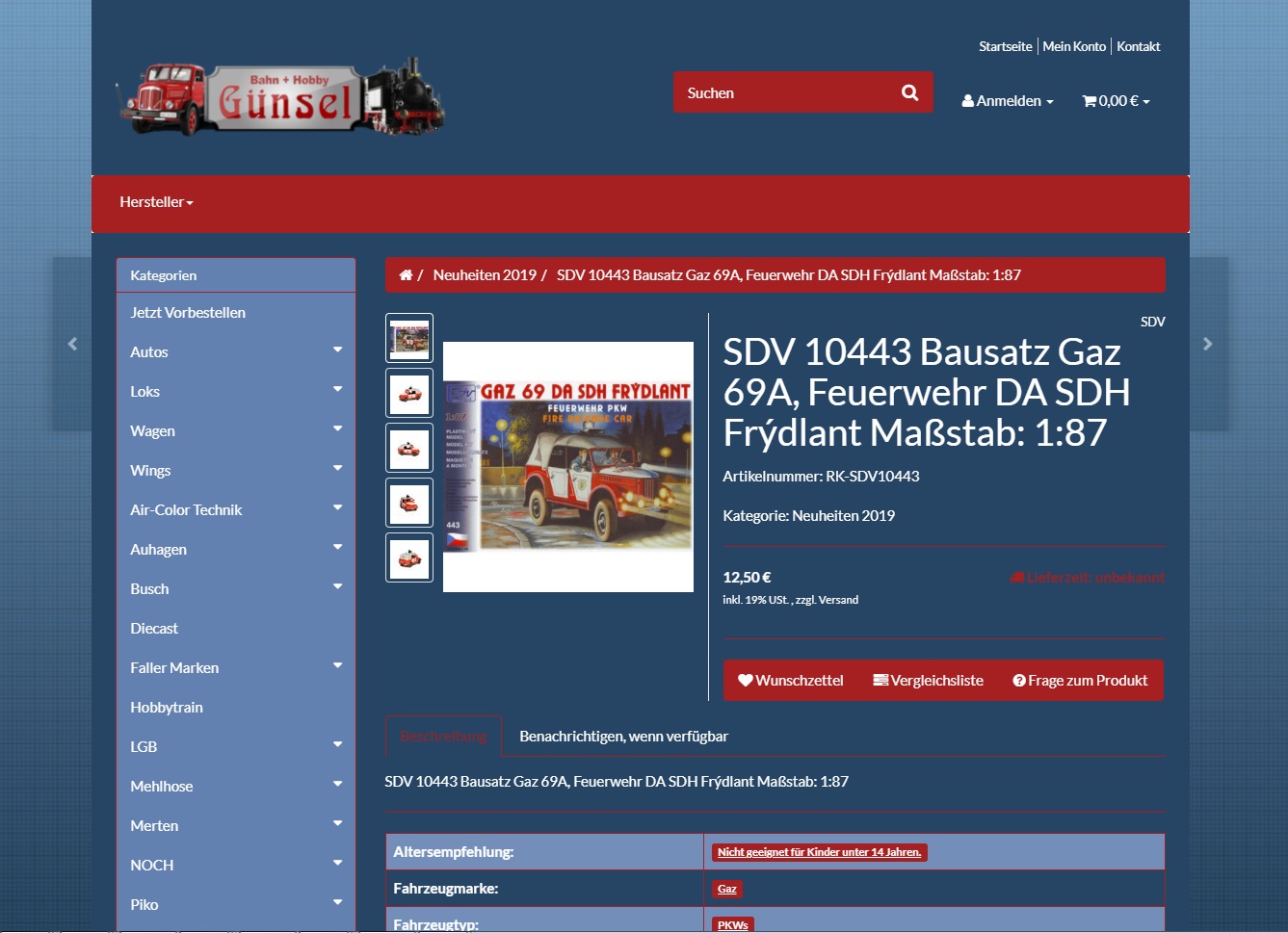Screen dimensions: 1288x933
Task: Open the shopping cart 0,00 € dropdown
Action: click(1116, 101)
